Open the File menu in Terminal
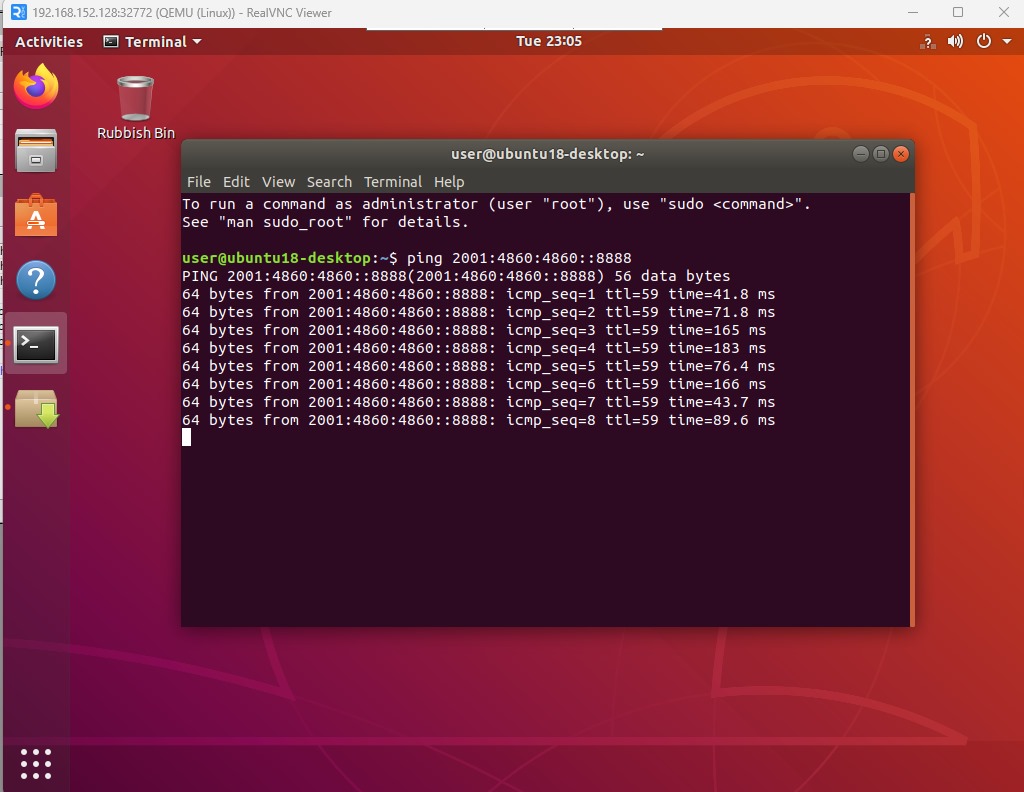This screenshot has width=1024, height=792. (x=199, y=182)
